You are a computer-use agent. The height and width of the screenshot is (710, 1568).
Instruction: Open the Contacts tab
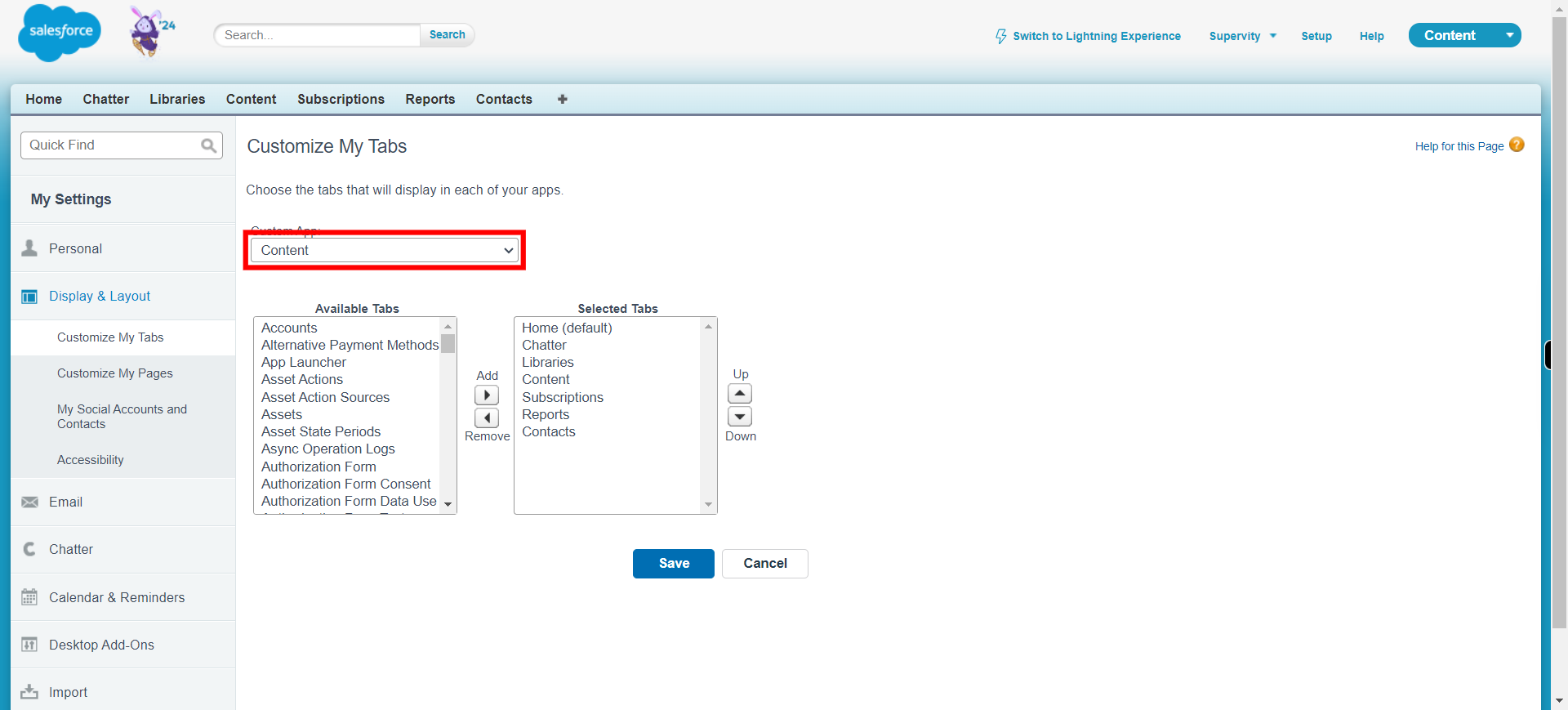click(x=504, y=99)
